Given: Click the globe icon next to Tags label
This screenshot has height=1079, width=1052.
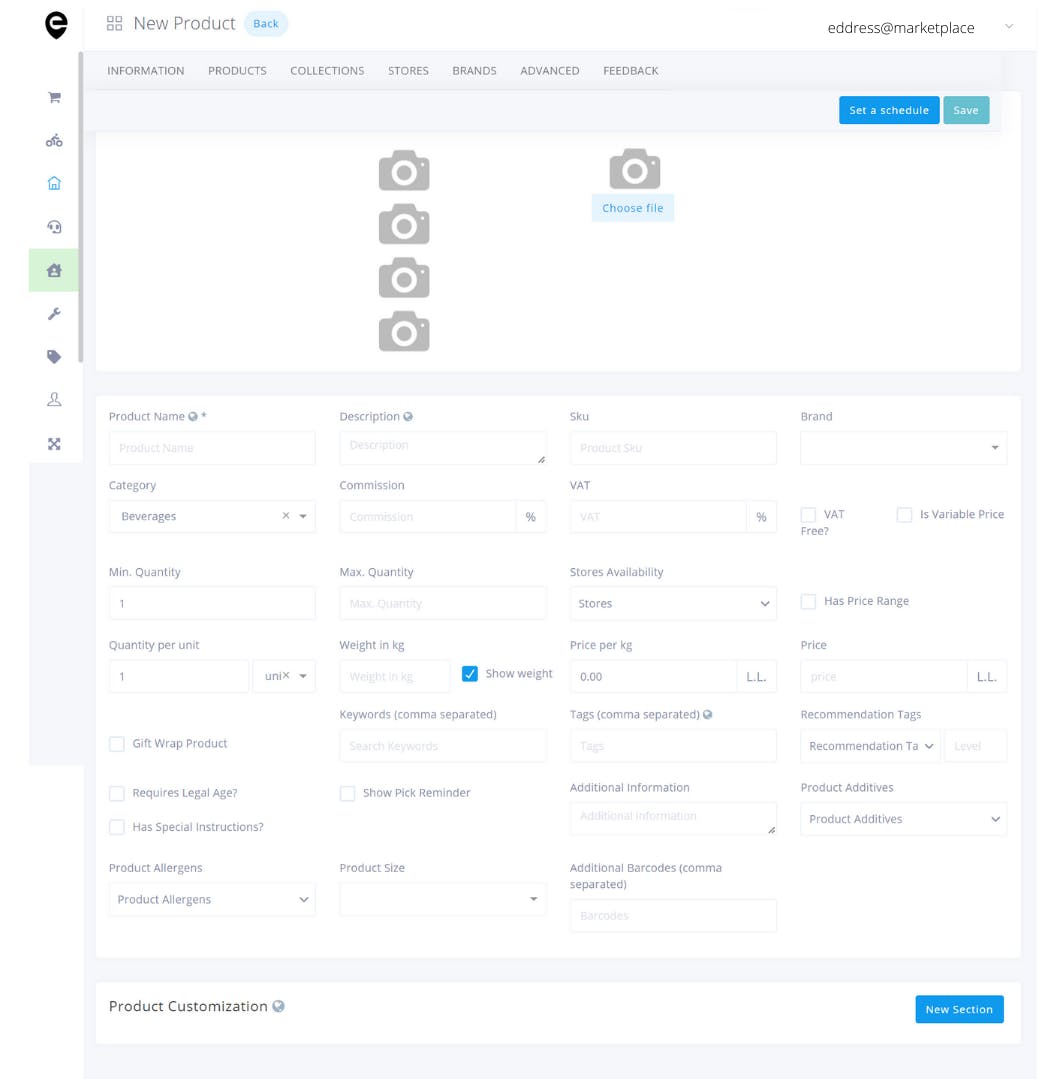Looking at the screenshot, I should [x=707, y=714].
